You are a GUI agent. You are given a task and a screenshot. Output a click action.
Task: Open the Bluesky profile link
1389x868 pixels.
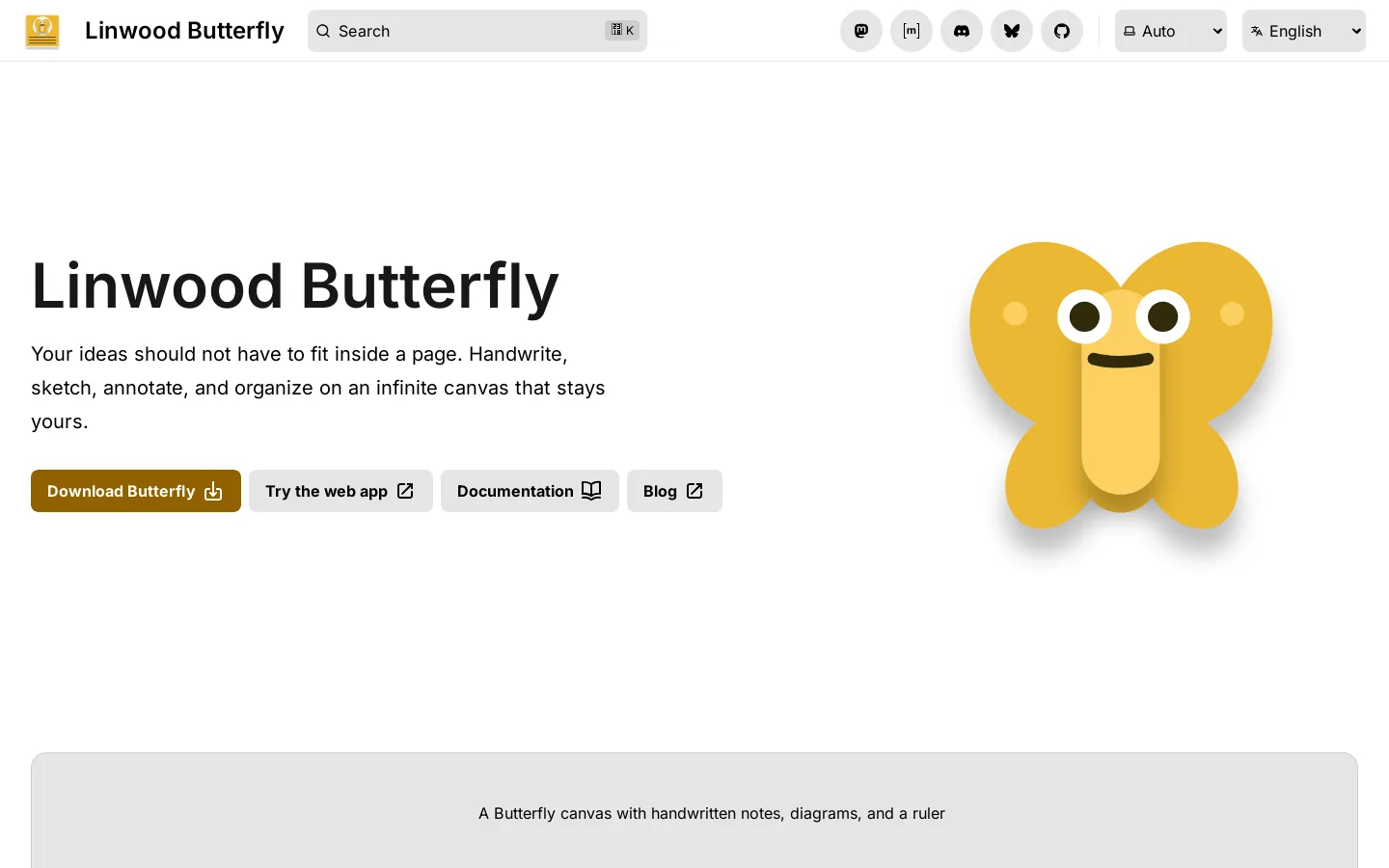click(x=1012, y=31)
